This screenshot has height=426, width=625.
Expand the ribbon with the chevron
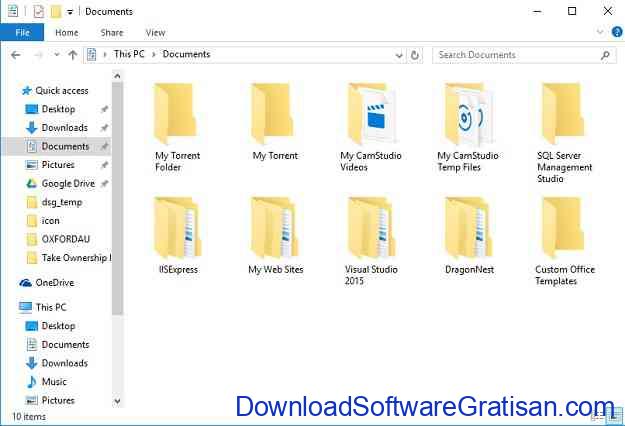pyautogui.click(x=600, y=32)
